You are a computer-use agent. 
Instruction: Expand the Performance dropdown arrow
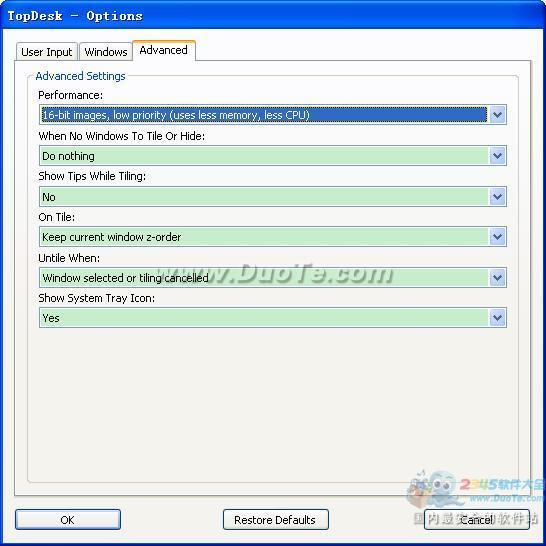[x=497, y=115]
